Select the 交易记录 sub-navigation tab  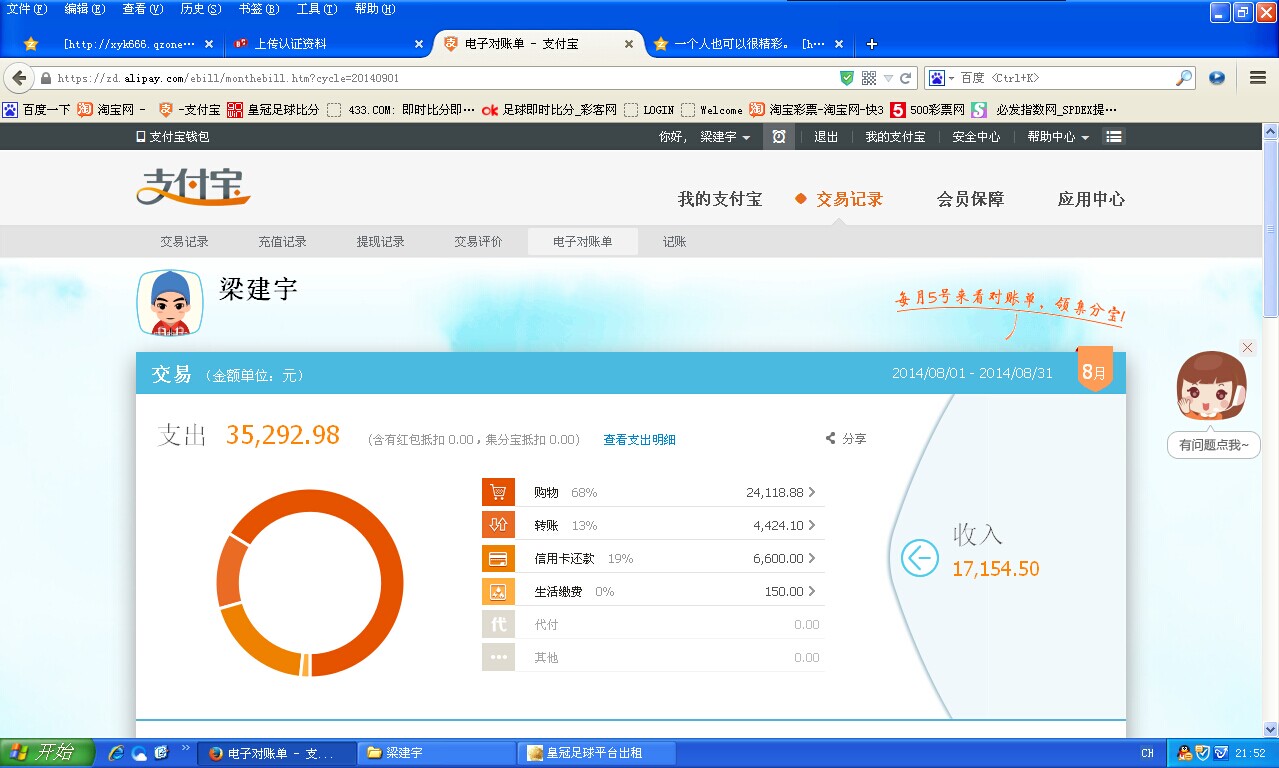click(185, 242)
